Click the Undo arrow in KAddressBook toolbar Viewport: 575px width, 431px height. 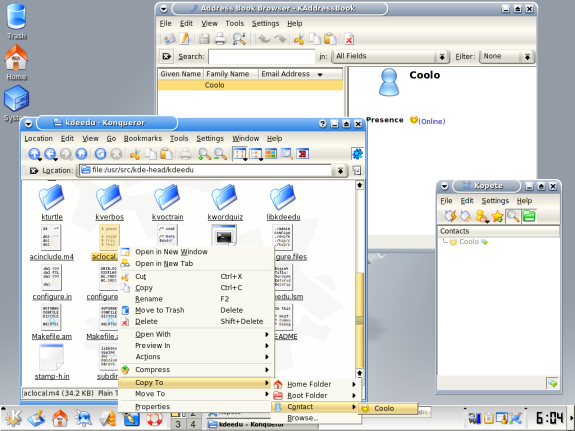pos(264,39)
